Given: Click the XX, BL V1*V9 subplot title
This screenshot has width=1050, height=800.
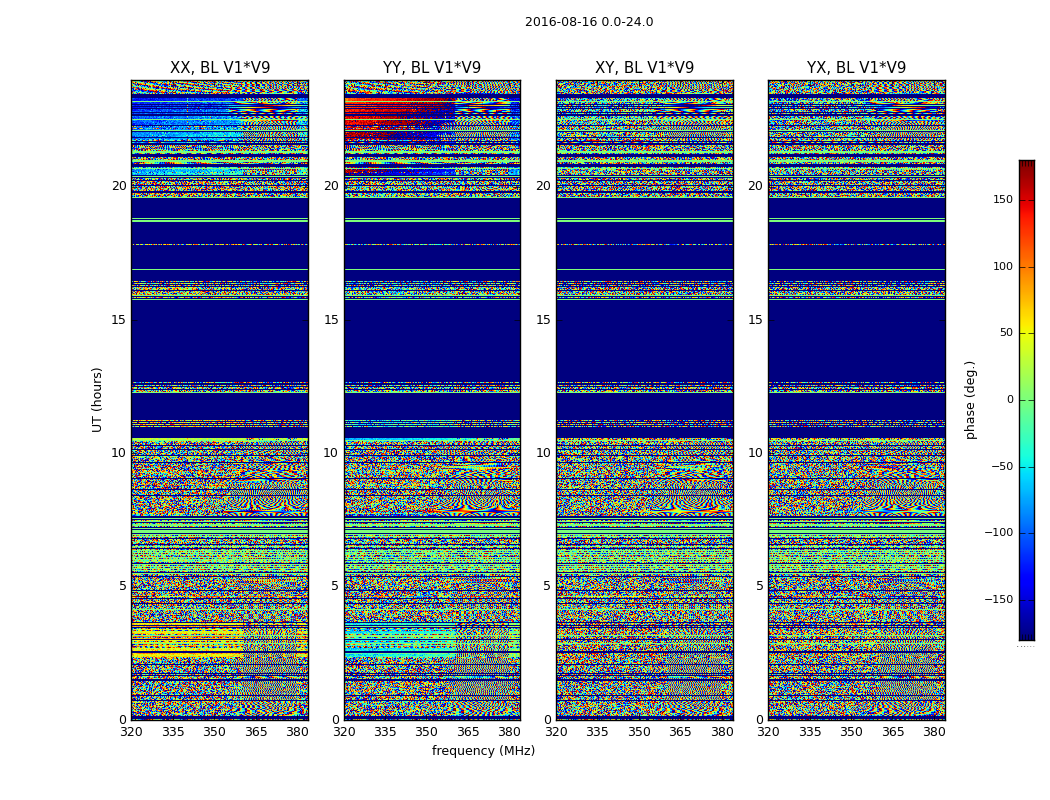Looking at the screenshot, I should [220, 68].
